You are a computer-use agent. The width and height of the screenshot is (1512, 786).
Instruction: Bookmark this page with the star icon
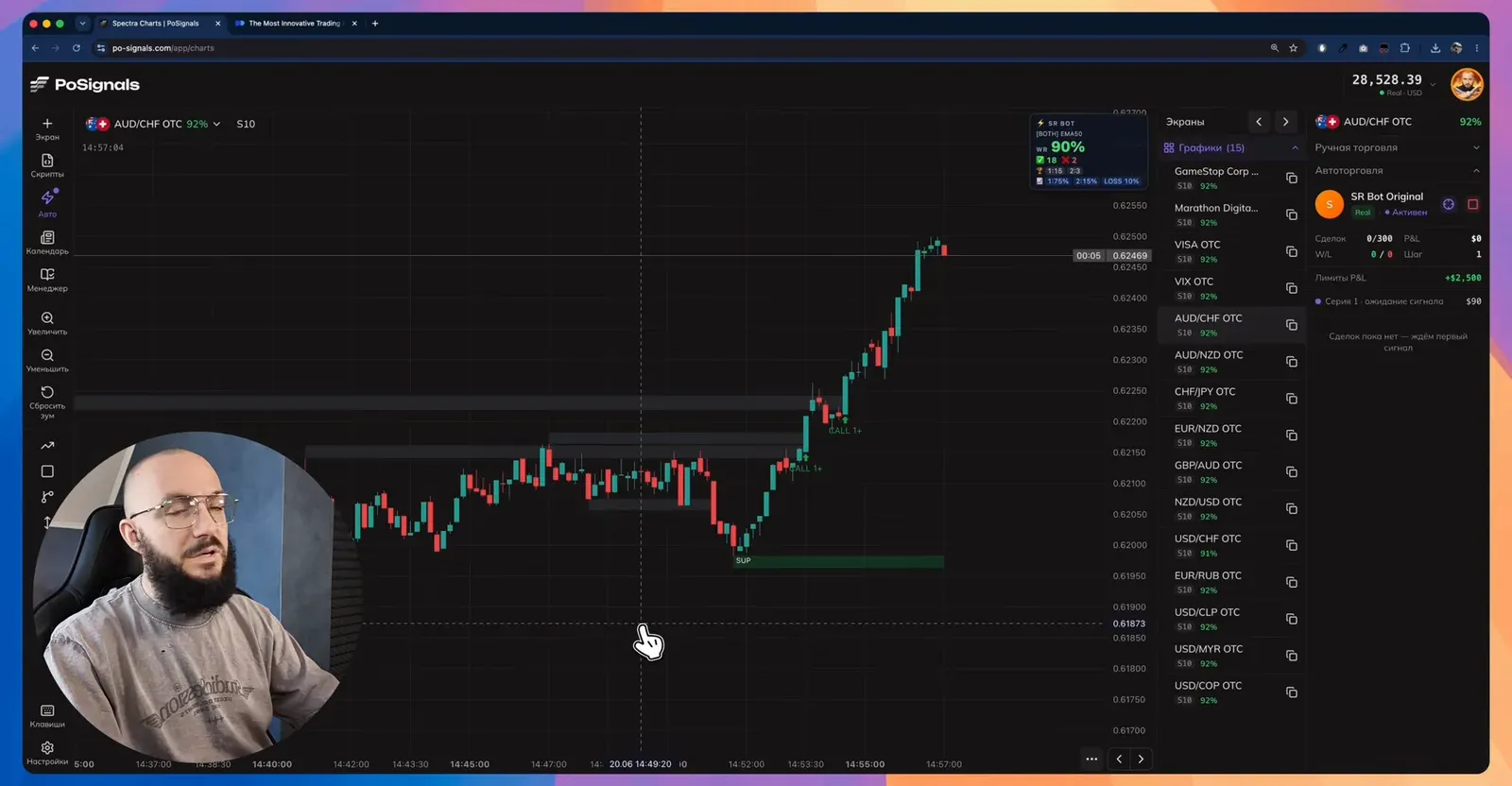pos(1294,48)
